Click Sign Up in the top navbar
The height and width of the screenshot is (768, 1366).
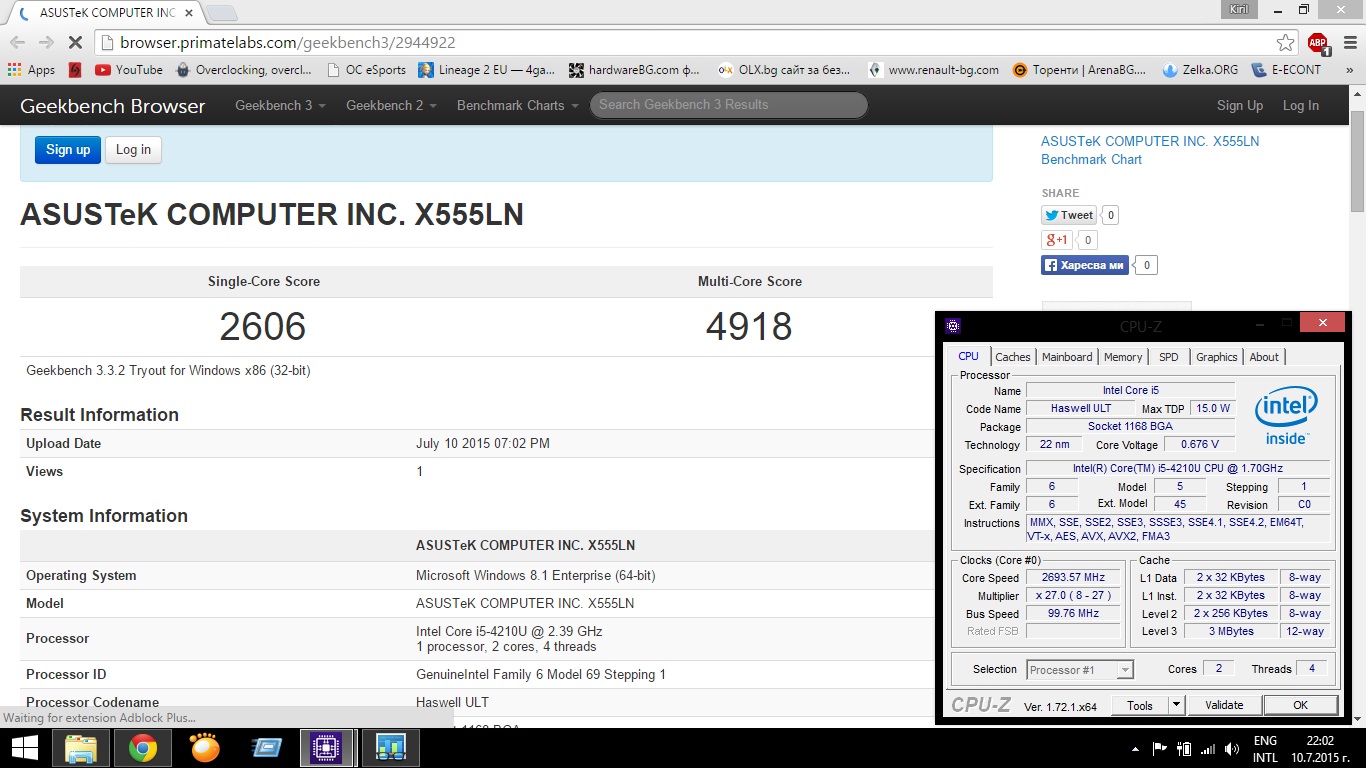(x=1240, y=105)
